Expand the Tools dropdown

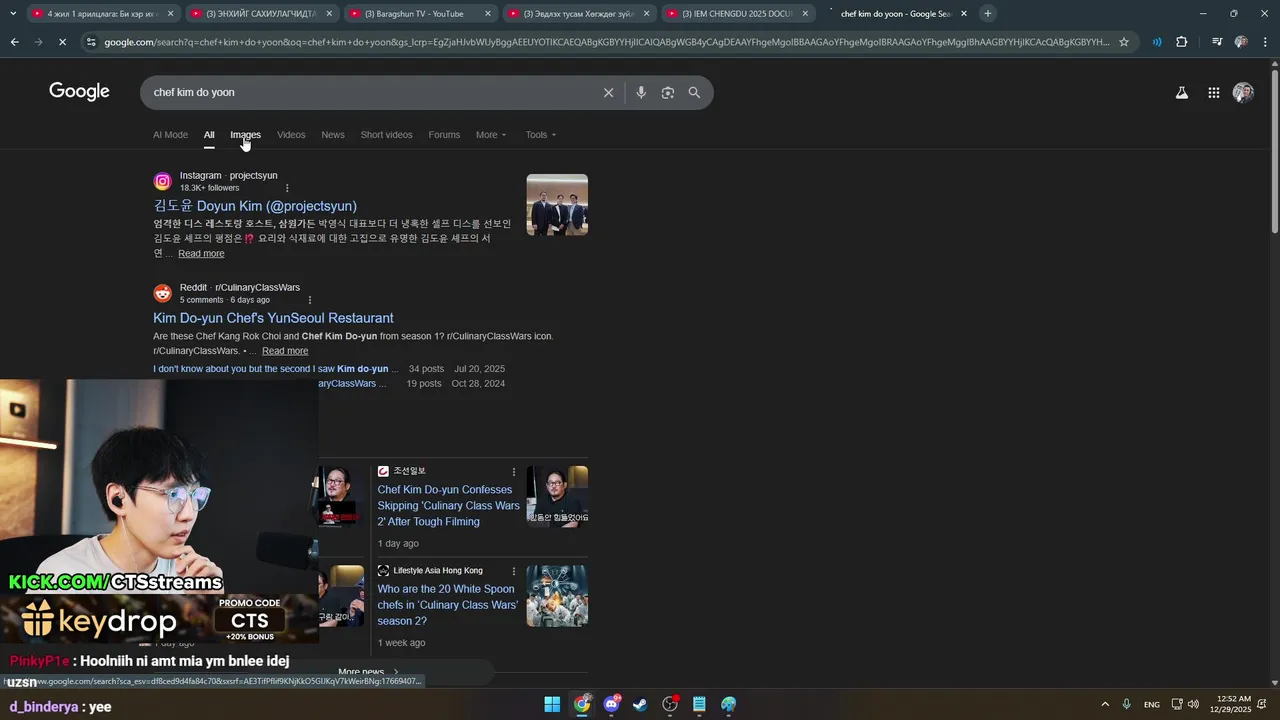click(541, 135)
